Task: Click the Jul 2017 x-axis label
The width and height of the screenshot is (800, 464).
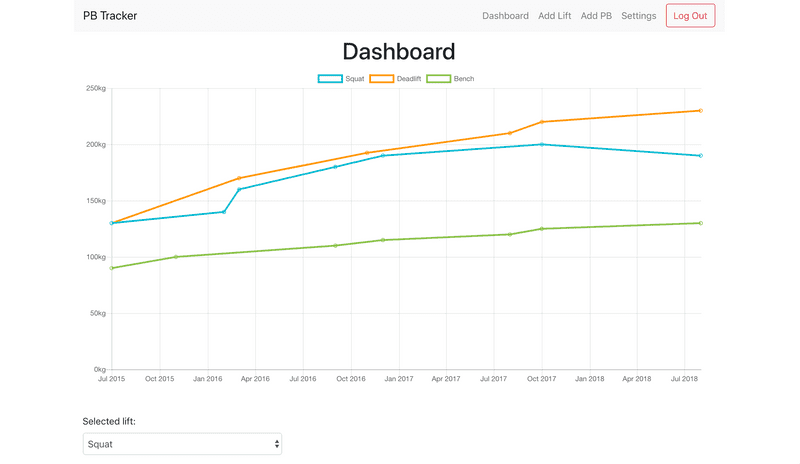Action: (493, 379)
